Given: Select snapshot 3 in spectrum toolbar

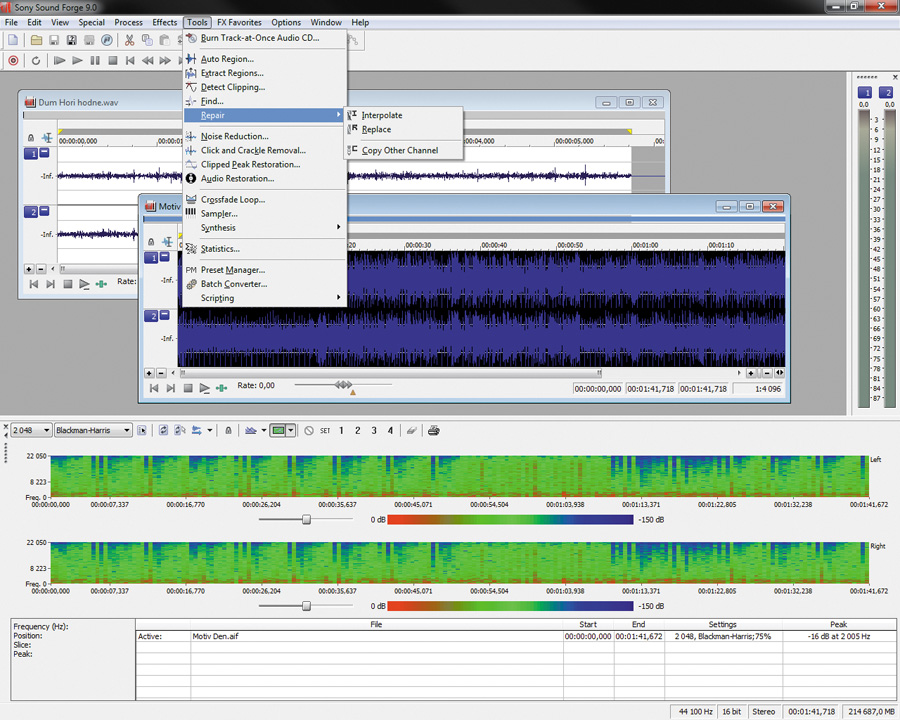Looking at the screenshot, I should pos(374,431).
